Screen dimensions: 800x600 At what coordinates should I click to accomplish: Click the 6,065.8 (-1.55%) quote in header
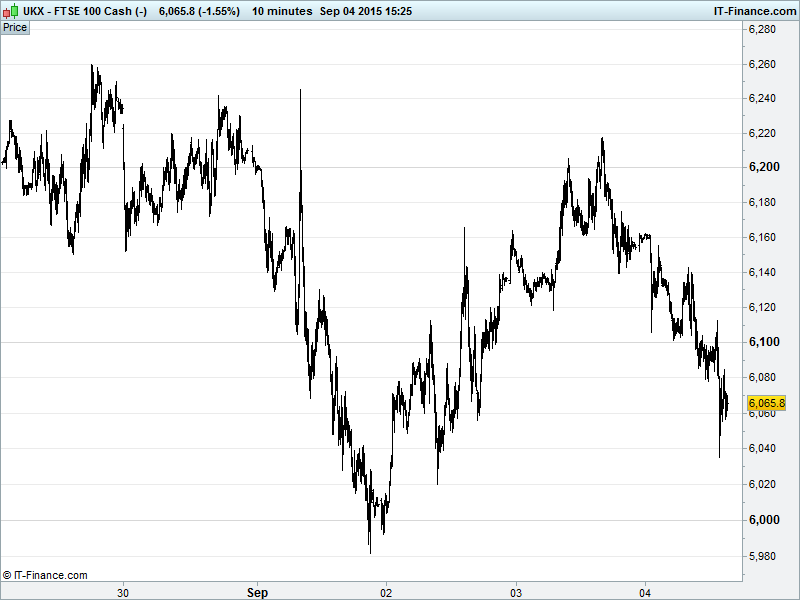200,11
